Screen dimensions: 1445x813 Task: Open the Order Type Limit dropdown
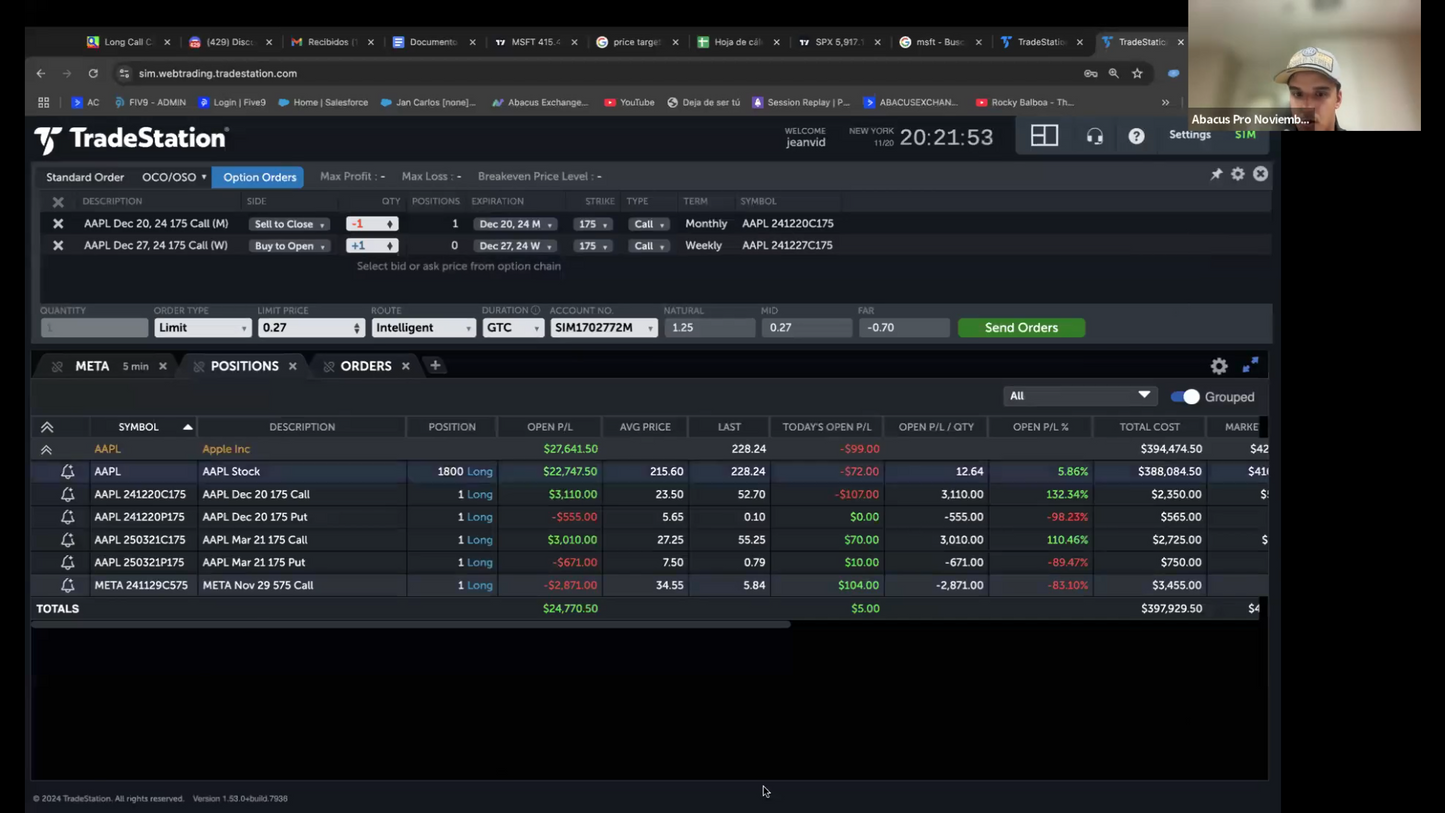pyautogui.click(x=202, y=328)
